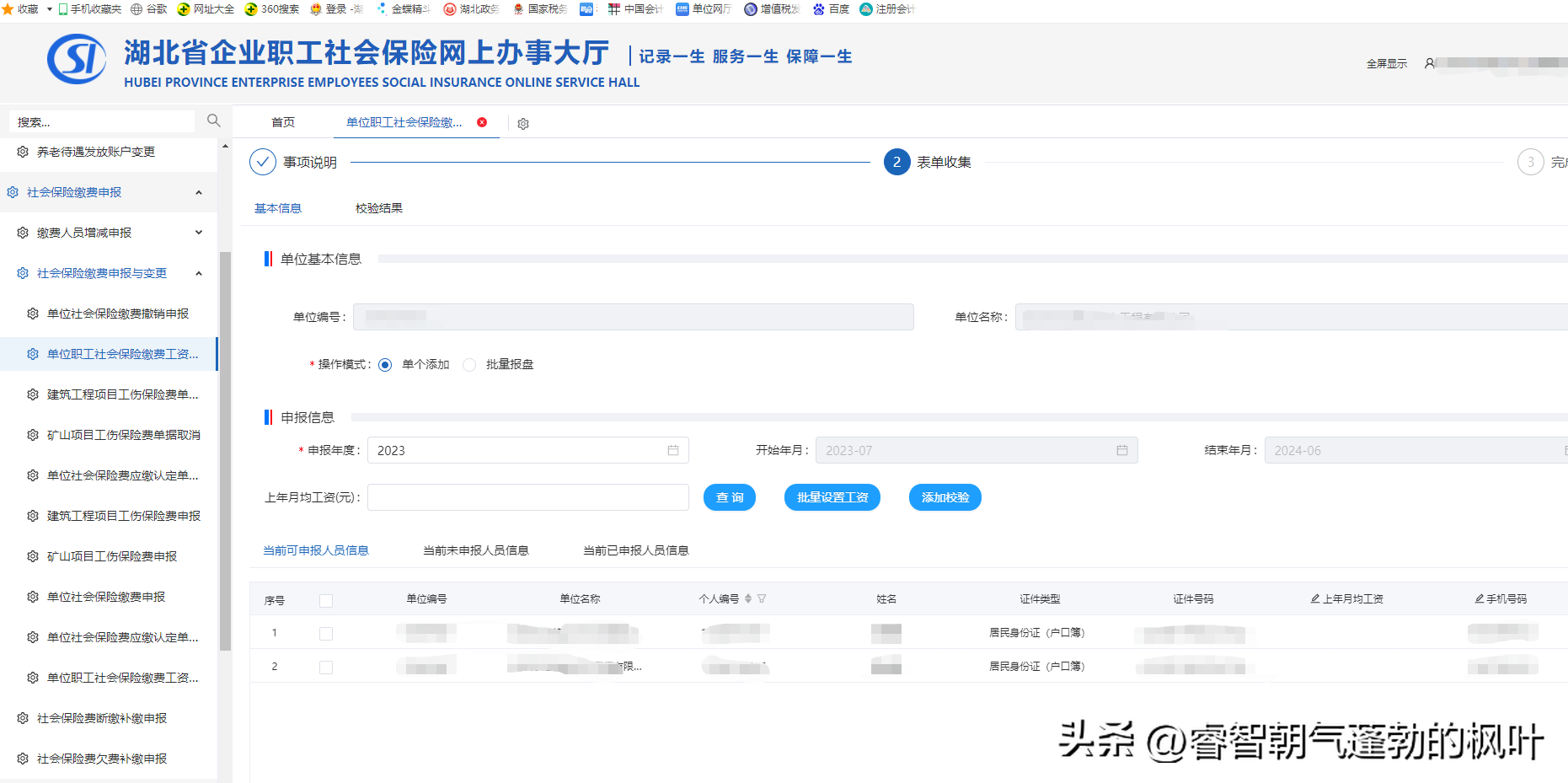Screen dimensions: 1568x783
Task: Show 当前已申报人员信息 tab
Action: point(636,550)
